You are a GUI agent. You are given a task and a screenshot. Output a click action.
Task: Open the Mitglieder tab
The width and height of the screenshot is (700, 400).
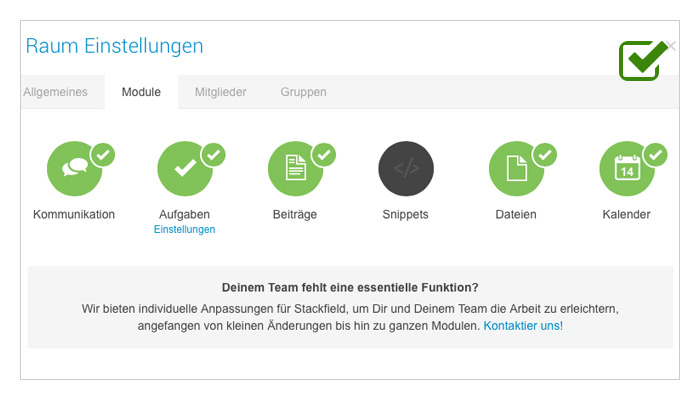point(221,92)
